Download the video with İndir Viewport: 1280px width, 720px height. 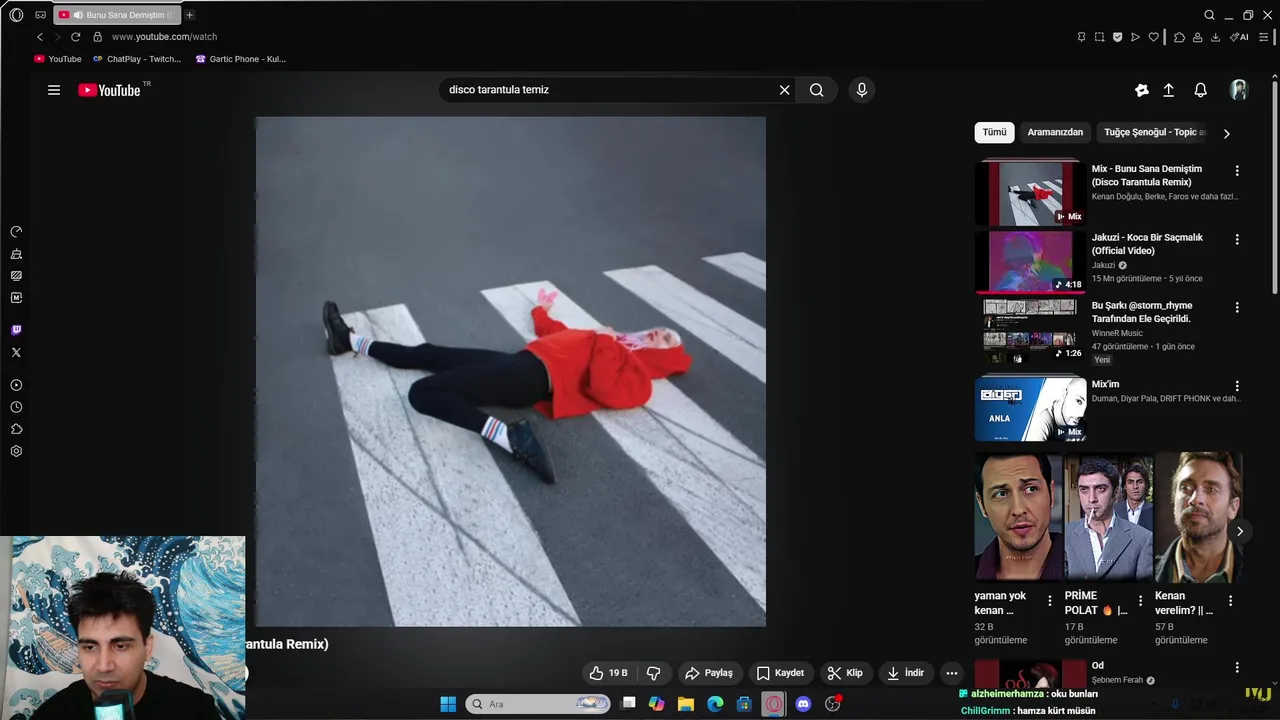pyautogui.click(x=906, y=673)
